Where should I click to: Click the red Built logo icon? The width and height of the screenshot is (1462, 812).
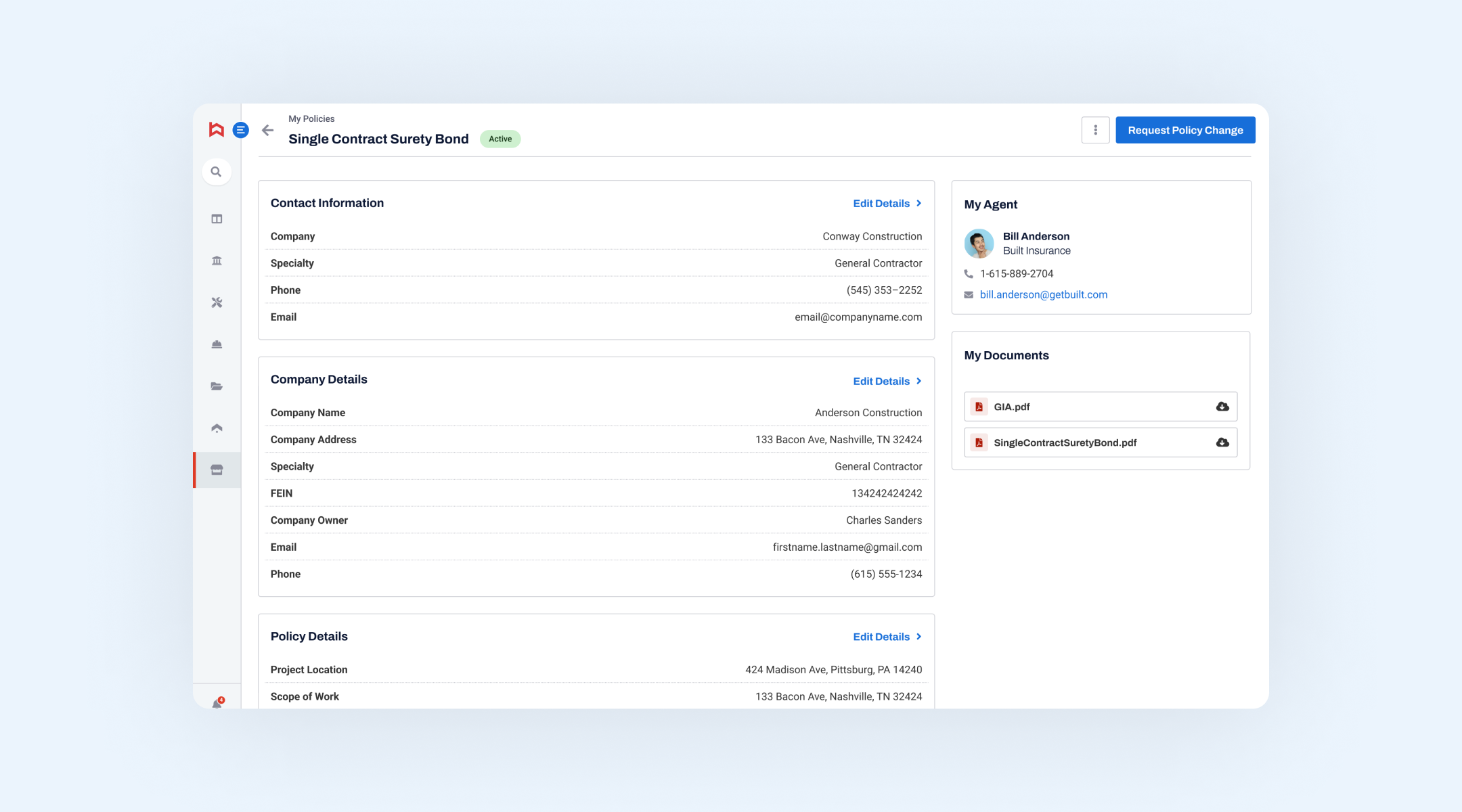[x=216, y=130]
